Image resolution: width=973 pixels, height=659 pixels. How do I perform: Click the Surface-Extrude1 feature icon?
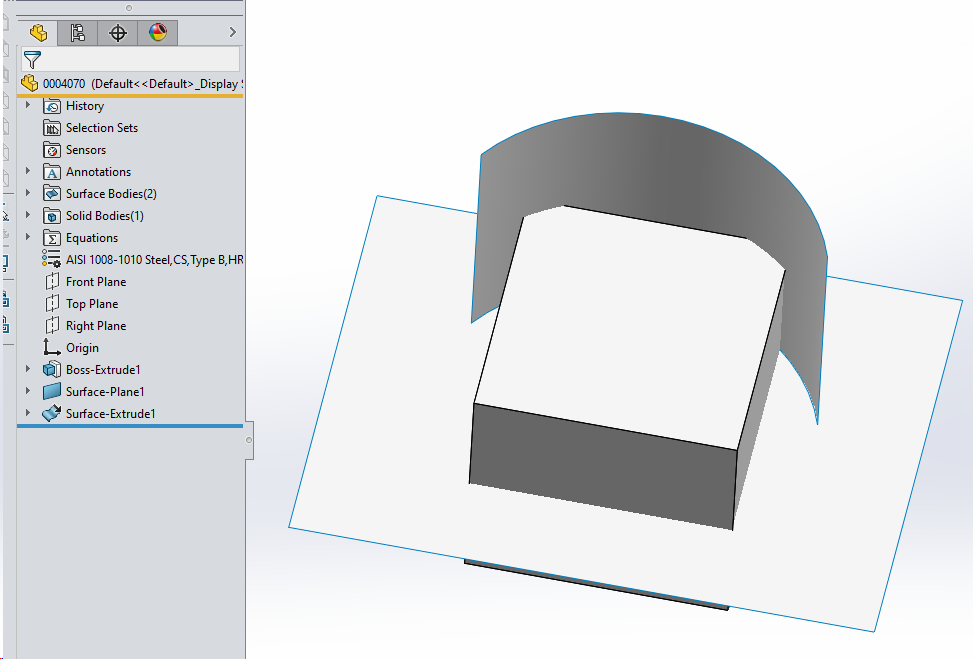[52, 414]
